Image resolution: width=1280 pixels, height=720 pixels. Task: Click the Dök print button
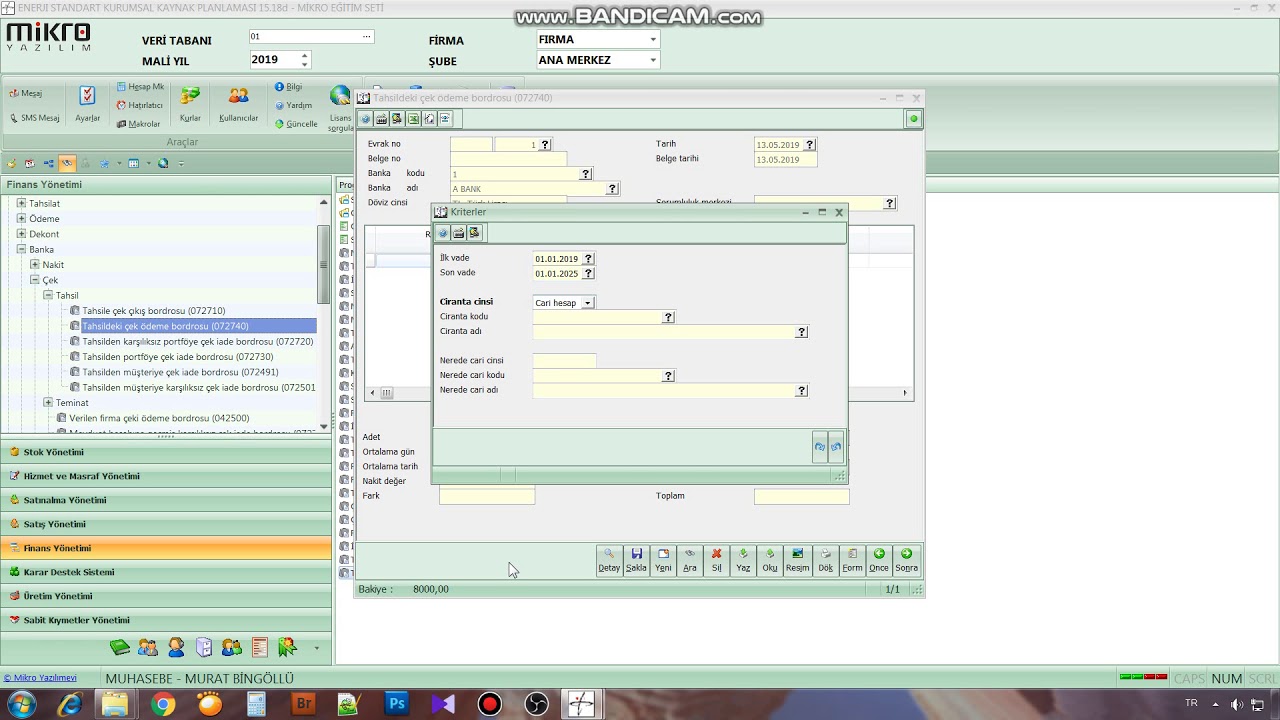point(825,560)
